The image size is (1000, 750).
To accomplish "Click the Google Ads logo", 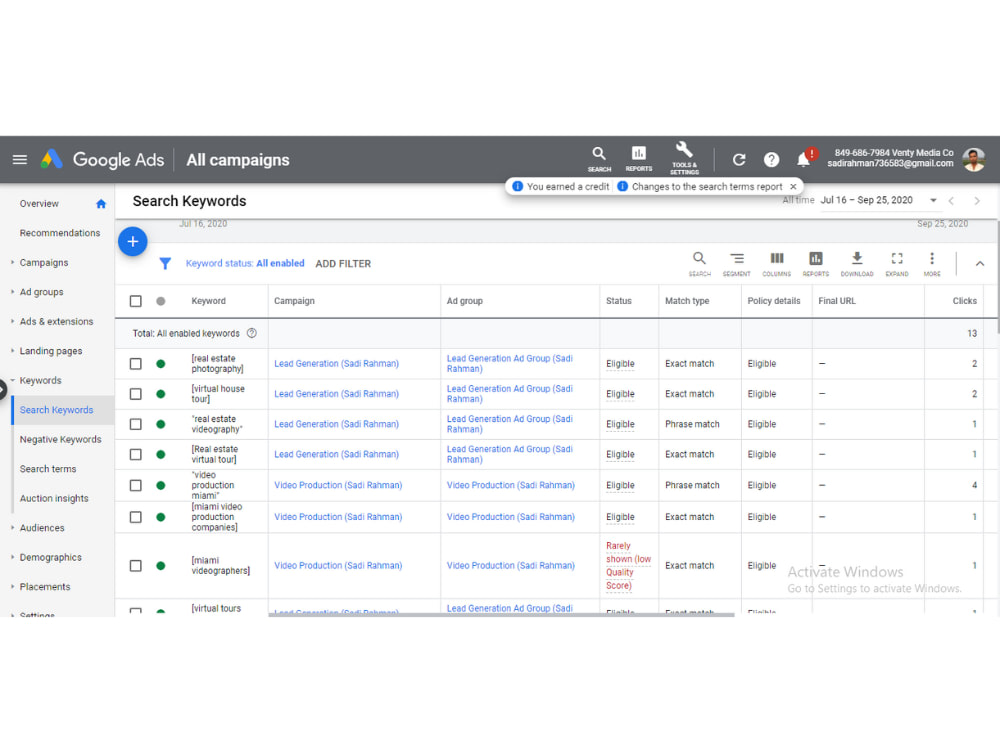I will click(102, 159).
